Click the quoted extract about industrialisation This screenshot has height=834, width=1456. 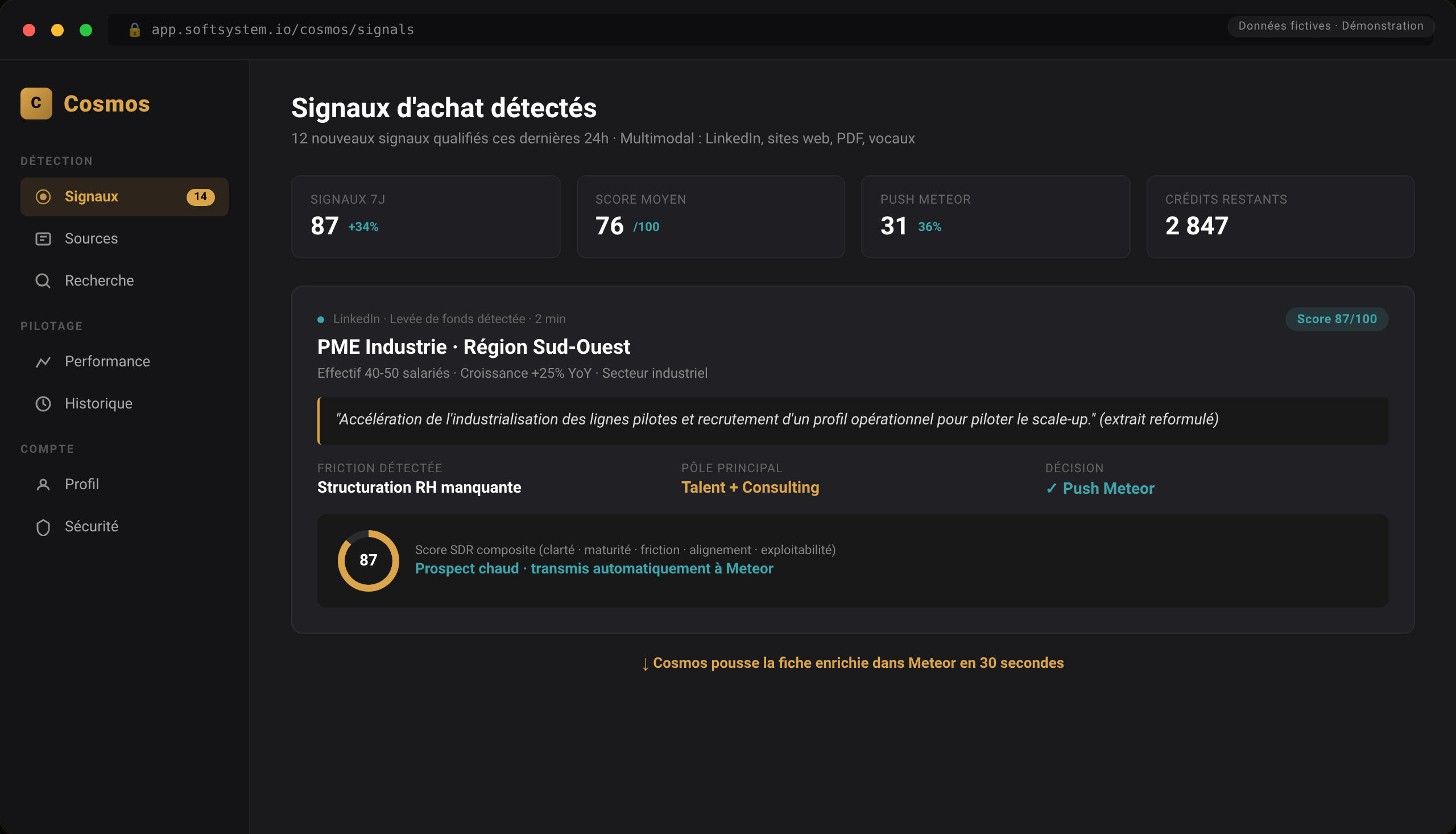click(853, 421)
